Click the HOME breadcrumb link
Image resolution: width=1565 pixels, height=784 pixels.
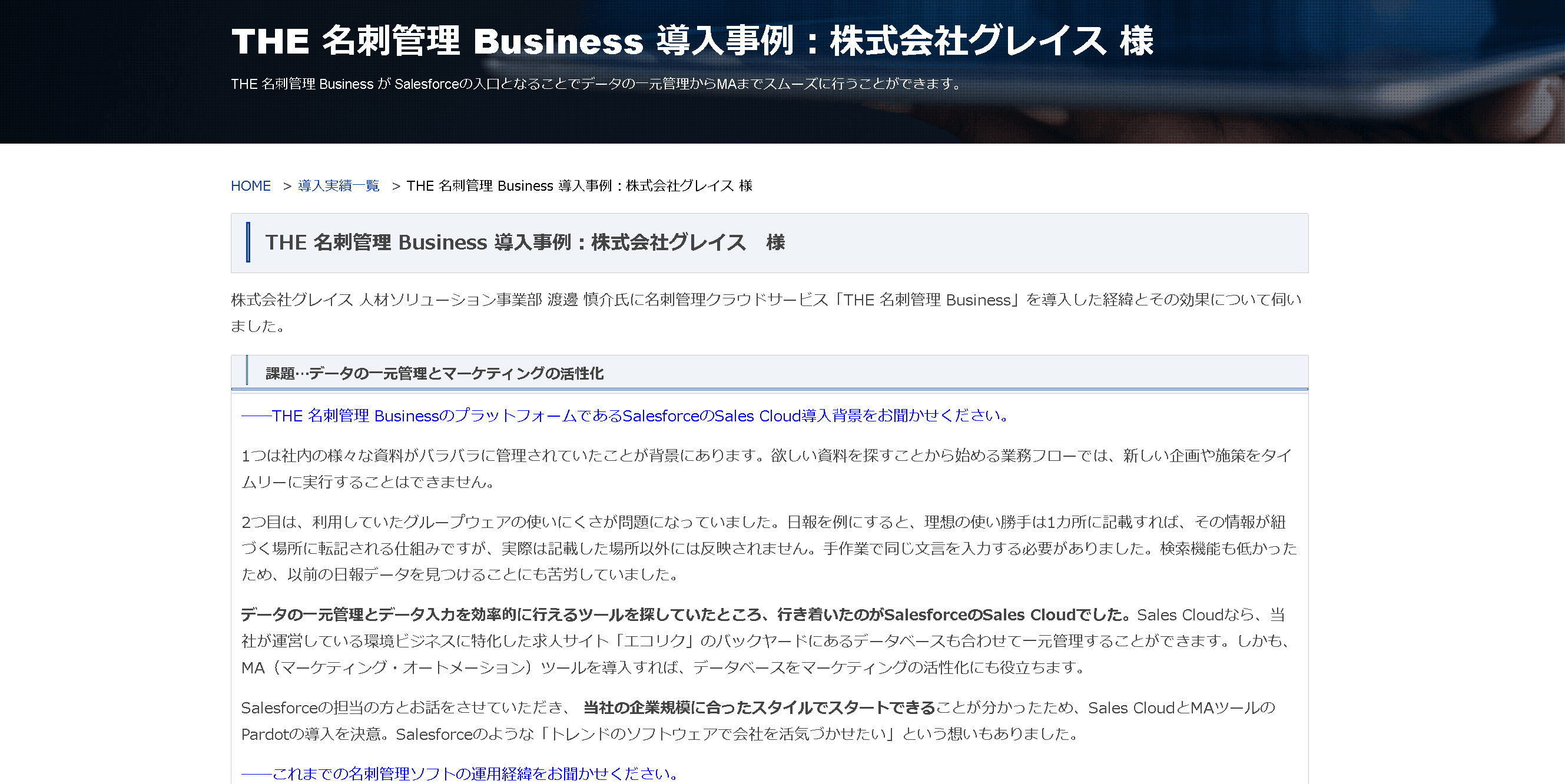coord(250,186)
